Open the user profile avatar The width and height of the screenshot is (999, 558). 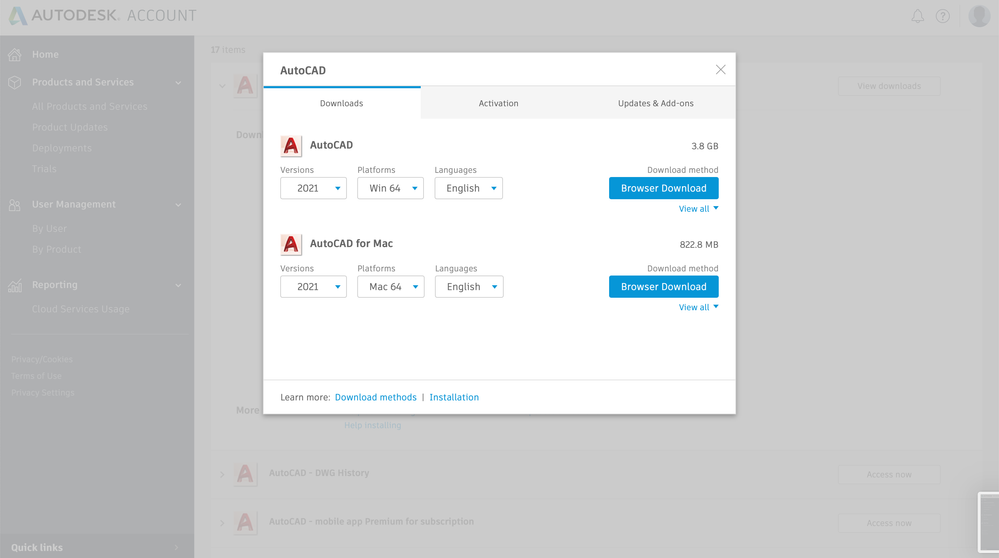tap(979, 16)
